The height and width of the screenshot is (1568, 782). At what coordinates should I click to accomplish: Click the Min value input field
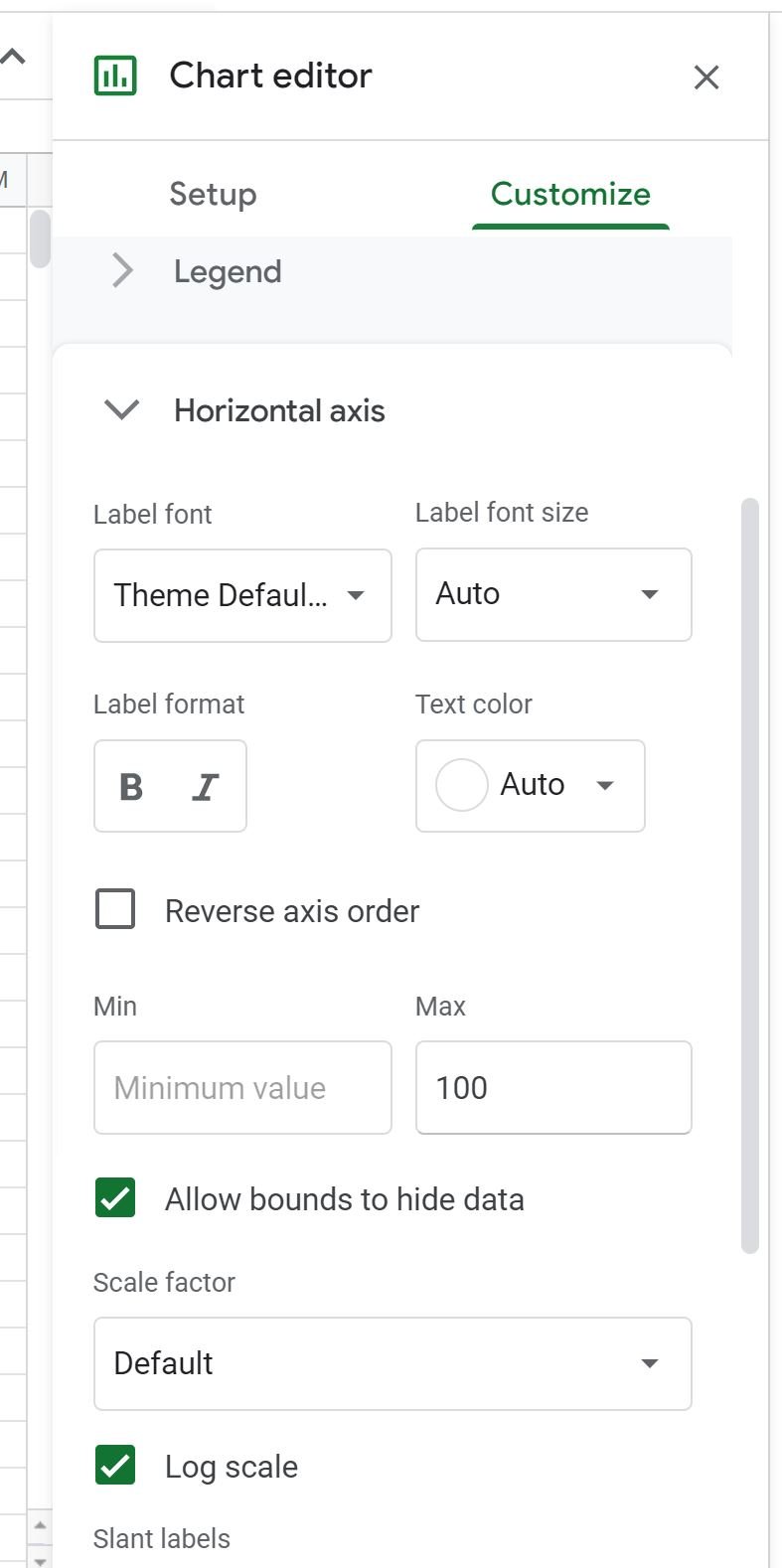(x=242, y=1087)
